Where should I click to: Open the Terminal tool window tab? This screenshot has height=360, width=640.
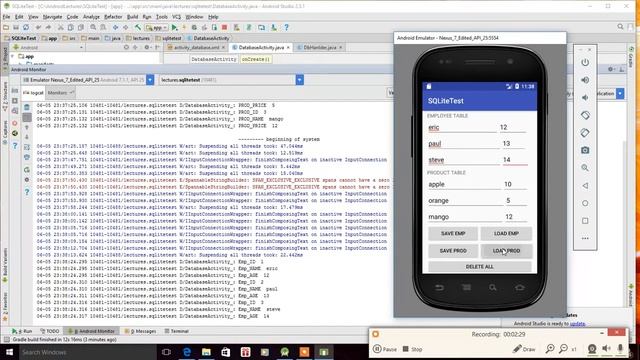[176, 331]
